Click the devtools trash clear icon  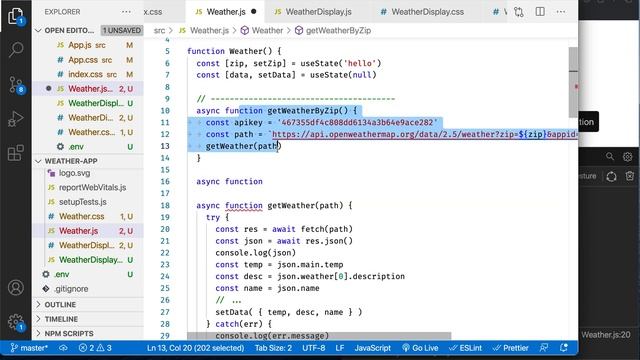point(630,176)
